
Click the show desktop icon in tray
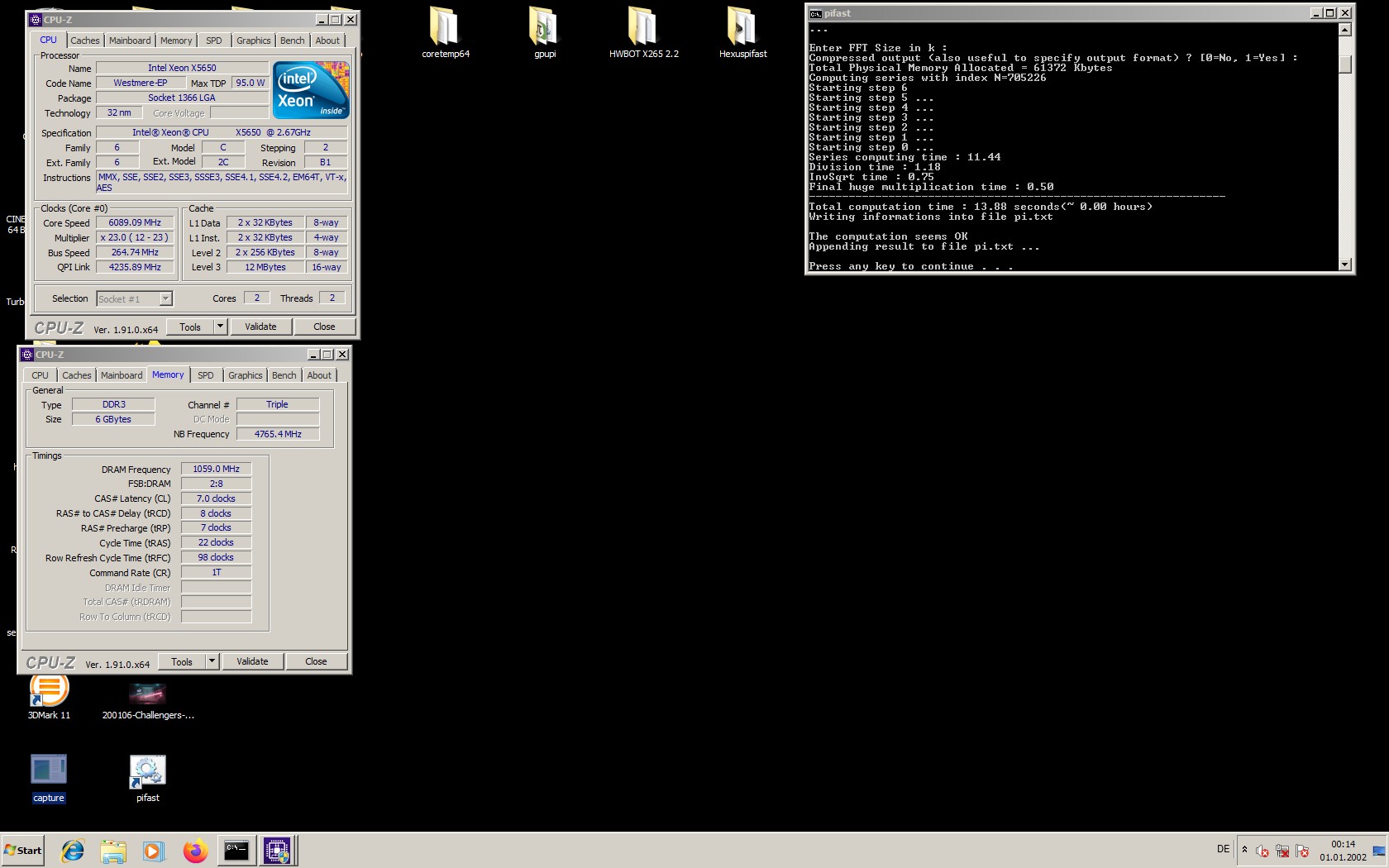tap(1378, 851)
